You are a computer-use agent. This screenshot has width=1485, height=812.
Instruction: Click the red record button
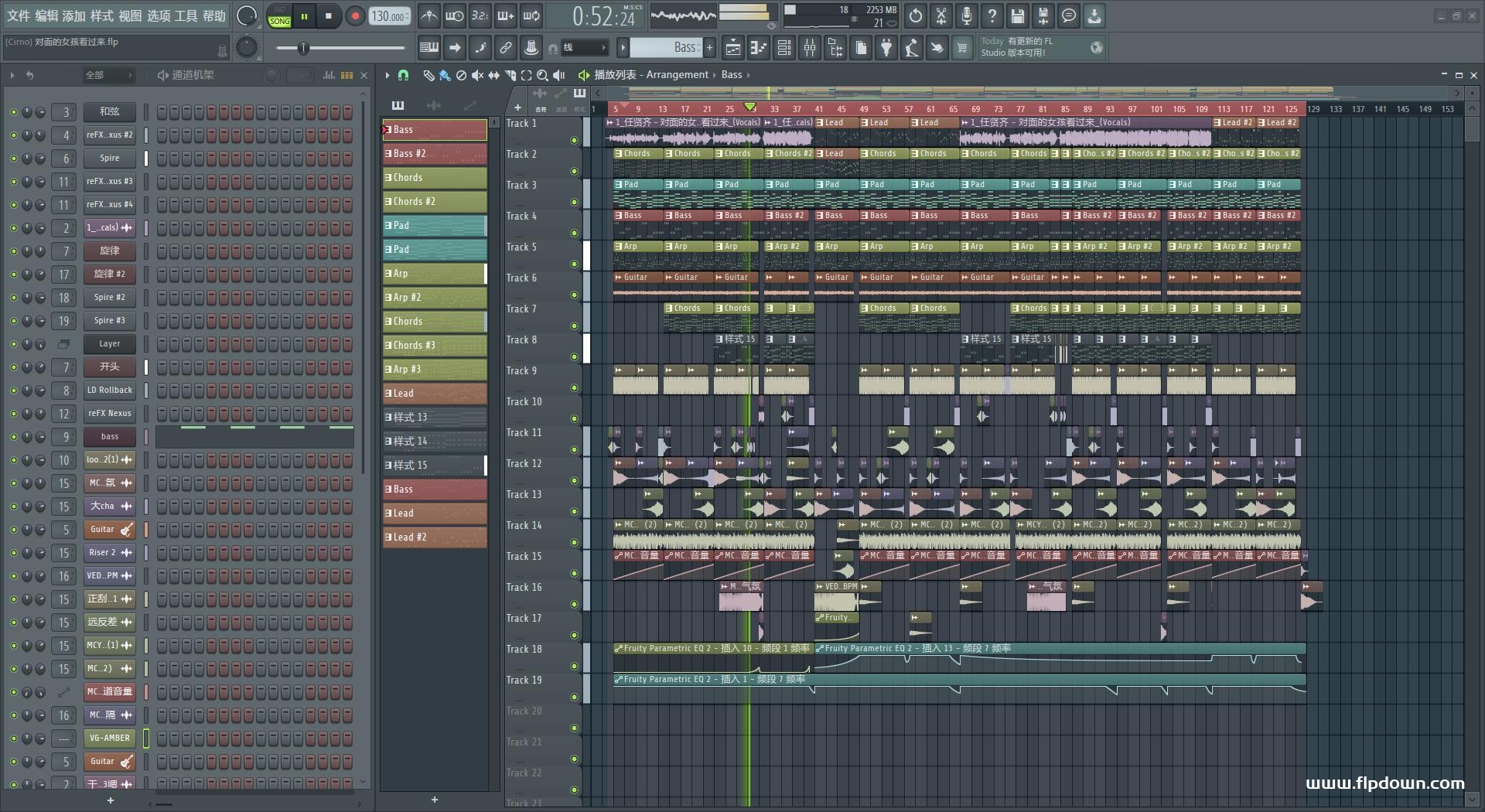355,16
